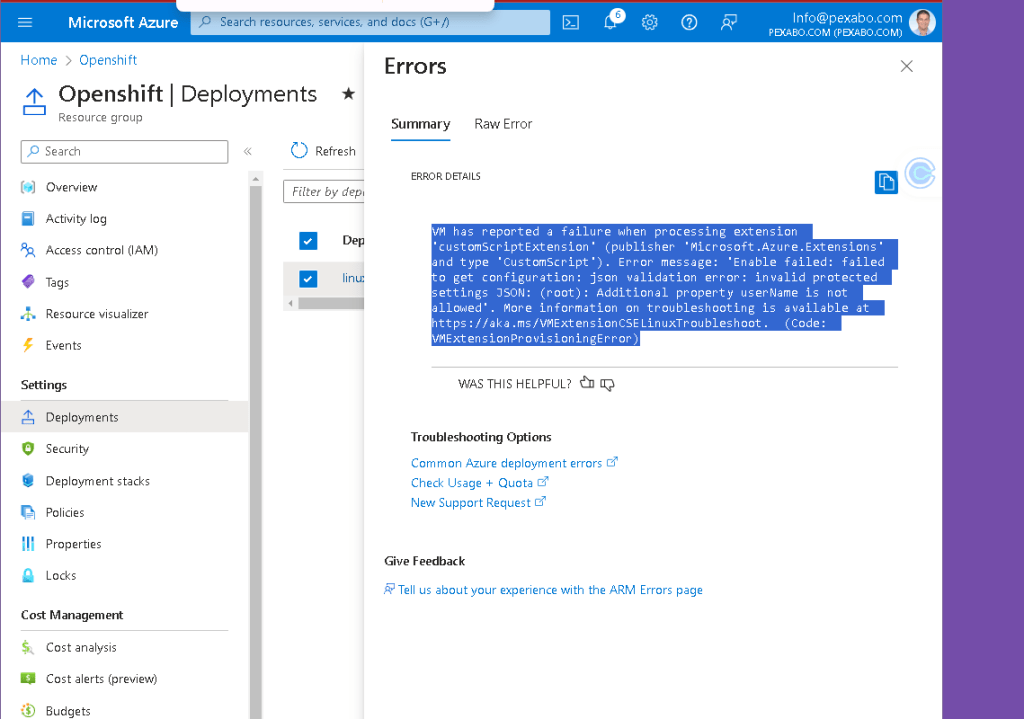Open Policies in the sidebar

[x=65, y=513]
